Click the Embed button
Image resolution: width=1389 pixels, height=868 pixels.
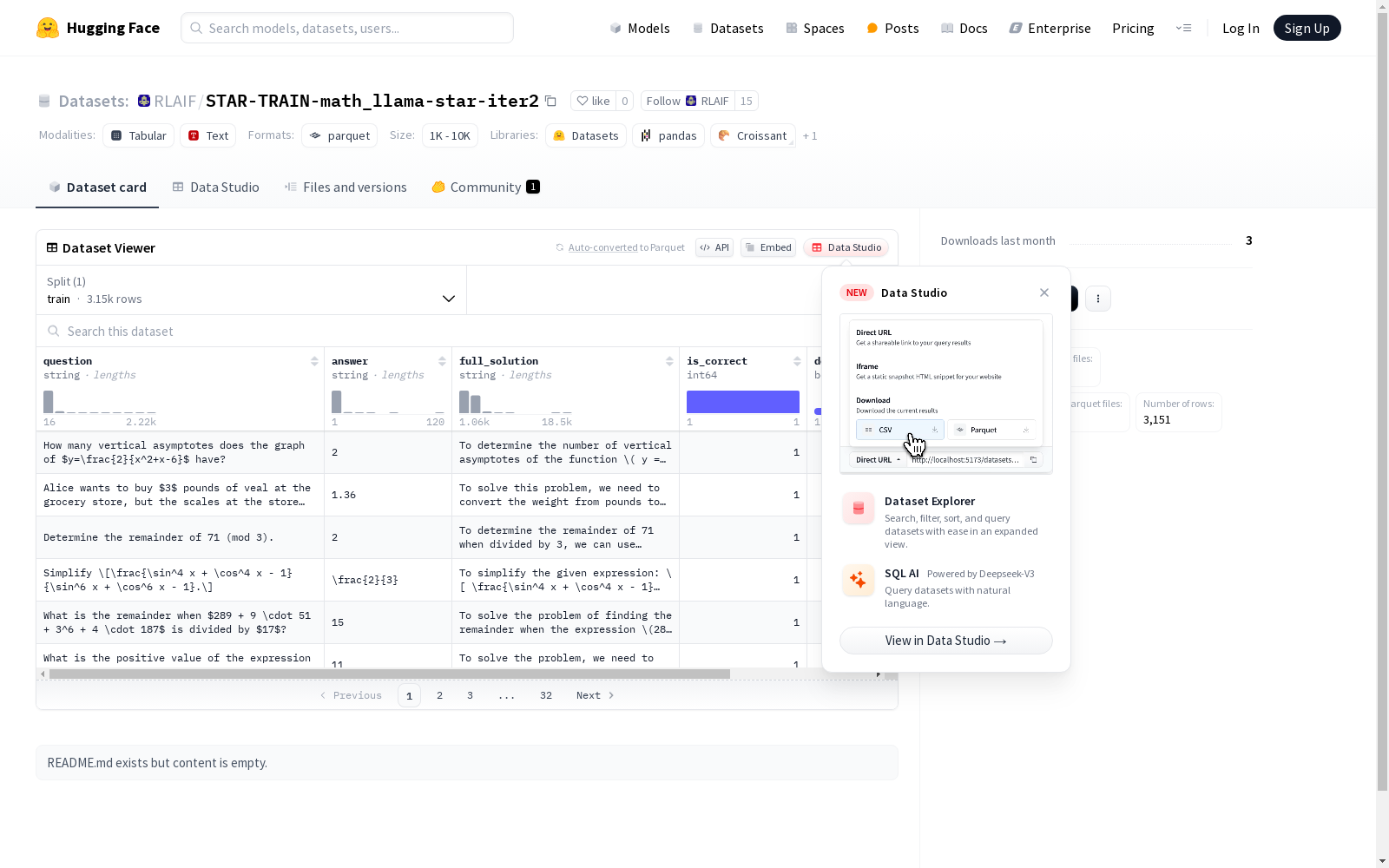(x=768, y=247)
